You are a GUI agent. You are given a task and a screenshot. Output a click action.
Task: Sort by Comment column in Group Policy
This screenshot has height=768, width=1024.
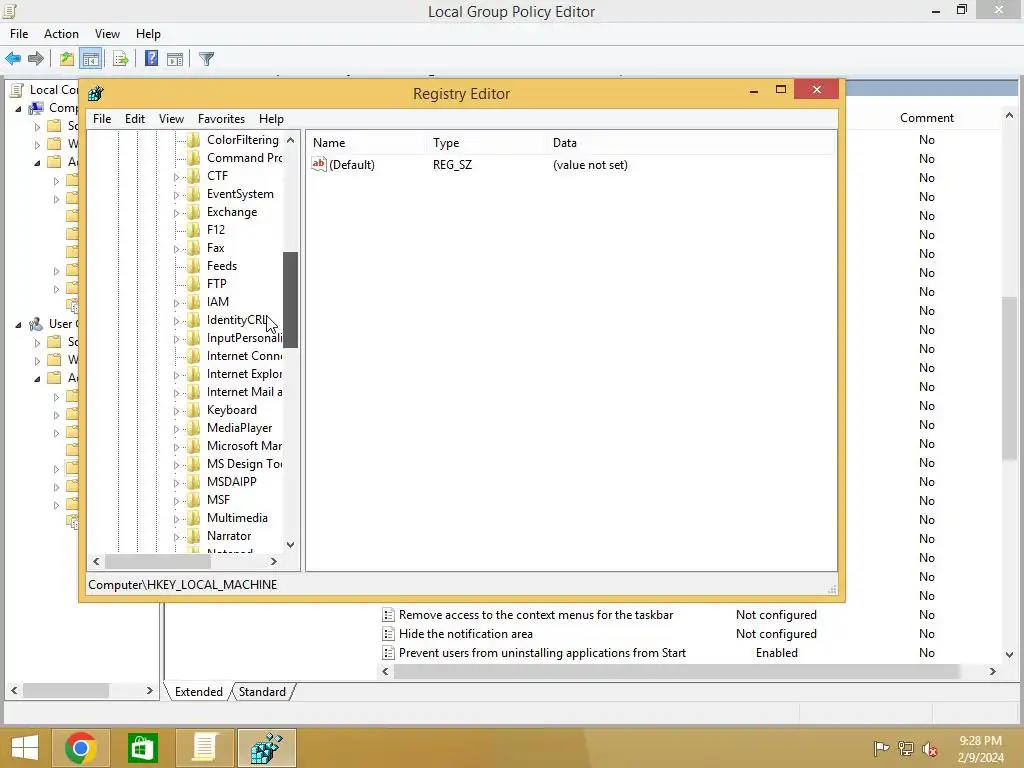927,118
